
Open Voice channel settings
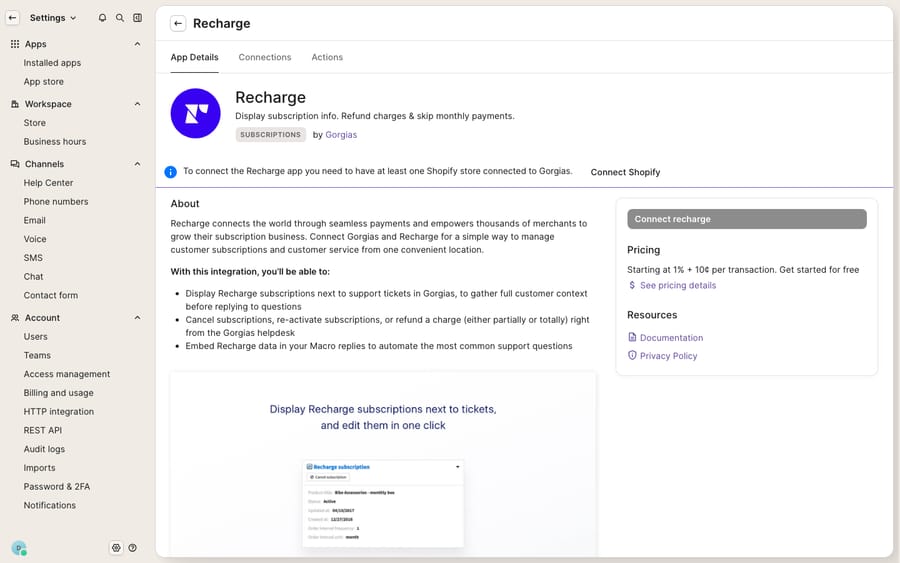pyautogui.click(x=35, y=239)
